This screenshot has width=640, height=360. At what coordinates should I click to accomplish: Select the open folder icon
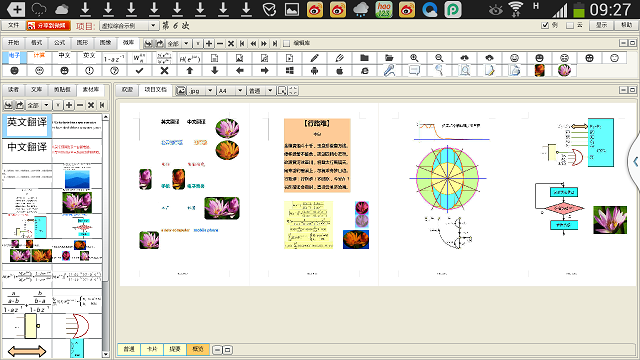[x=389, y=58]
